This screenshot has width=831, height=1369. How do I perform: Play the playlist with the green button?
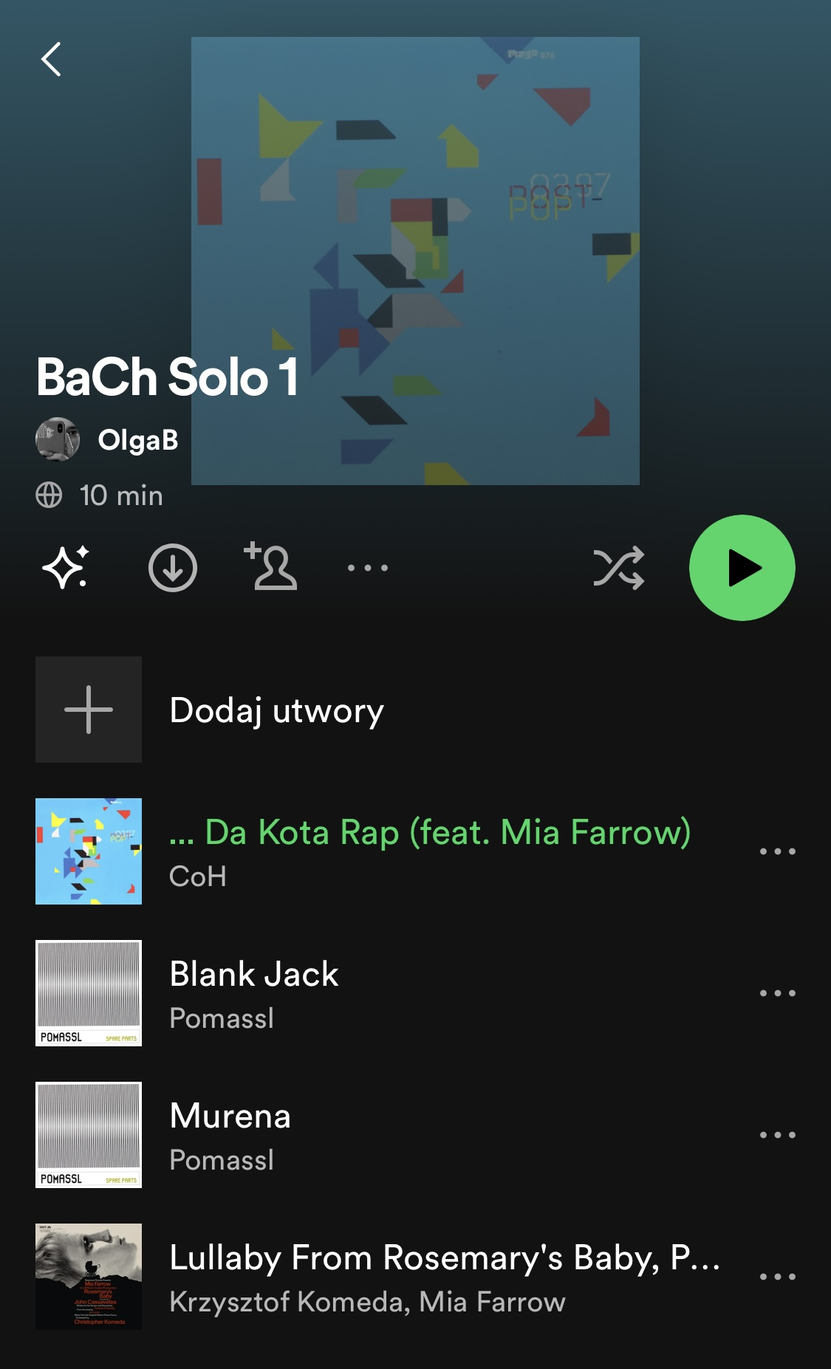coord(742,568)
